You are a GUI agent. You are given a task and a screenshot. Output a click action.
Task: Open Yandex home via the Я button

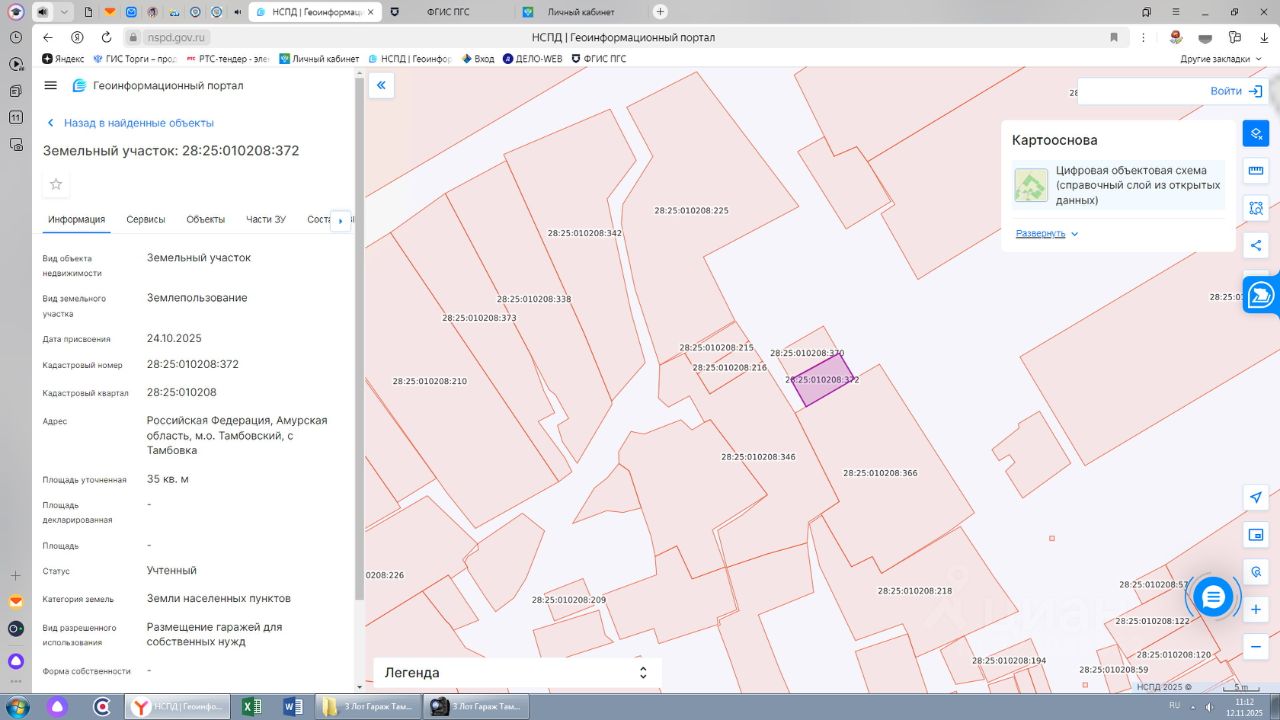pos(77,37)
